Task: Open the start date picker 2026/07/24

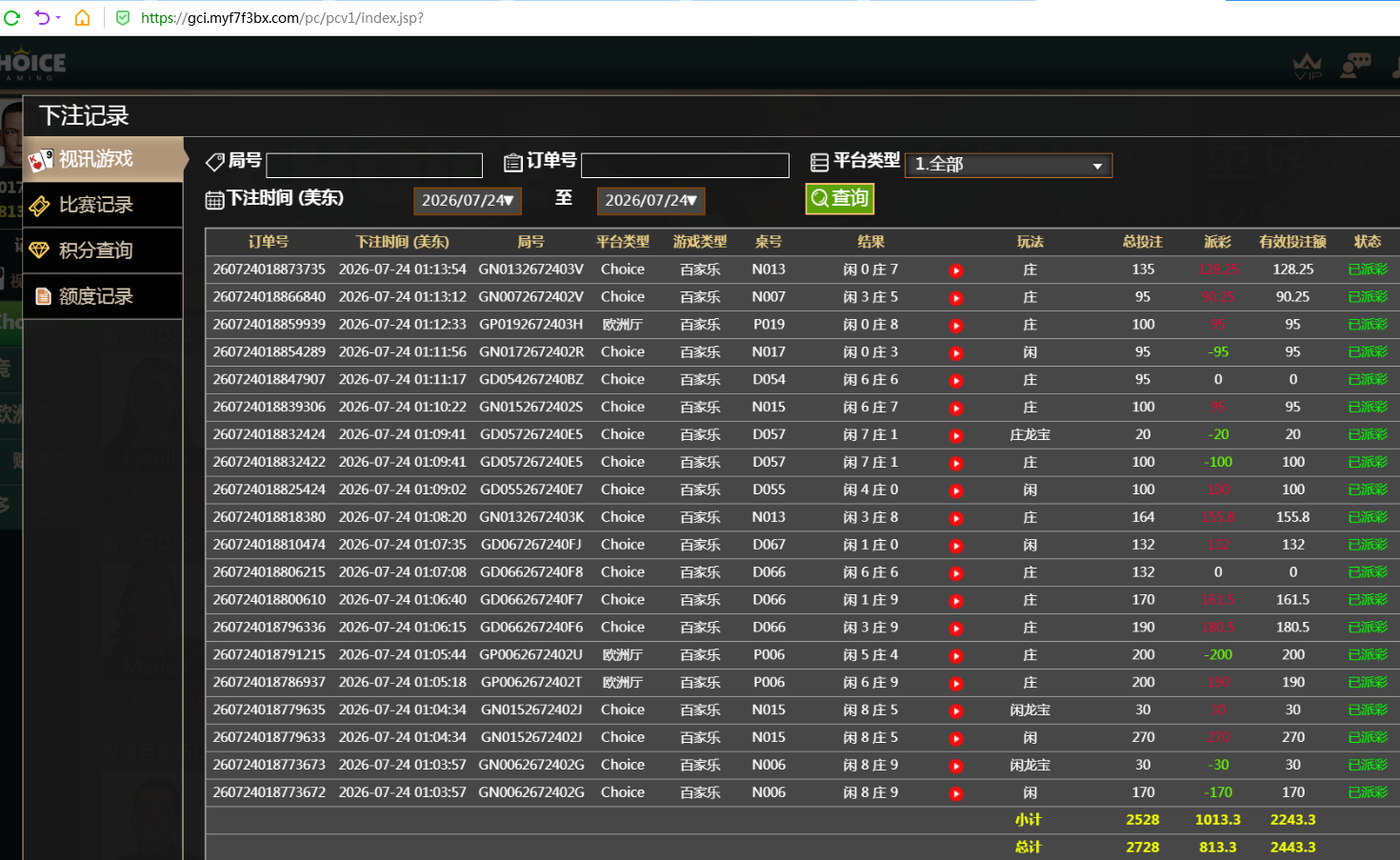Action: click(467, 200)
